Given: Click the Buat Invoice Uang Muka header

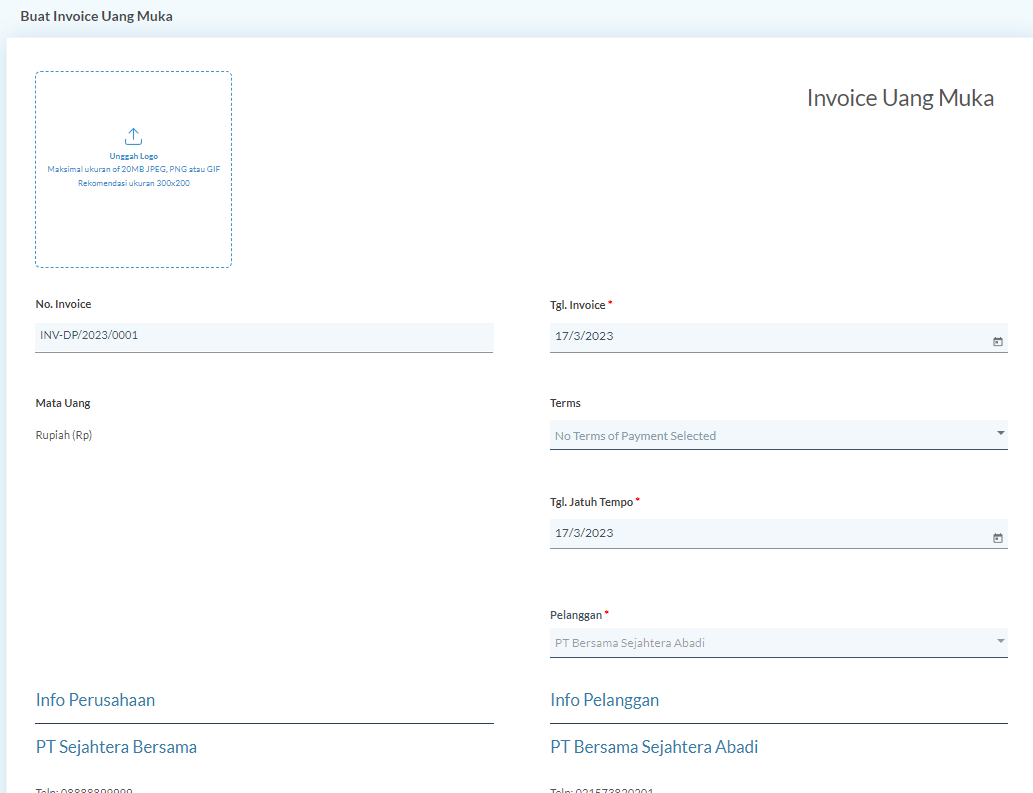Looking at the screenshot, I should tap(96, 16).
